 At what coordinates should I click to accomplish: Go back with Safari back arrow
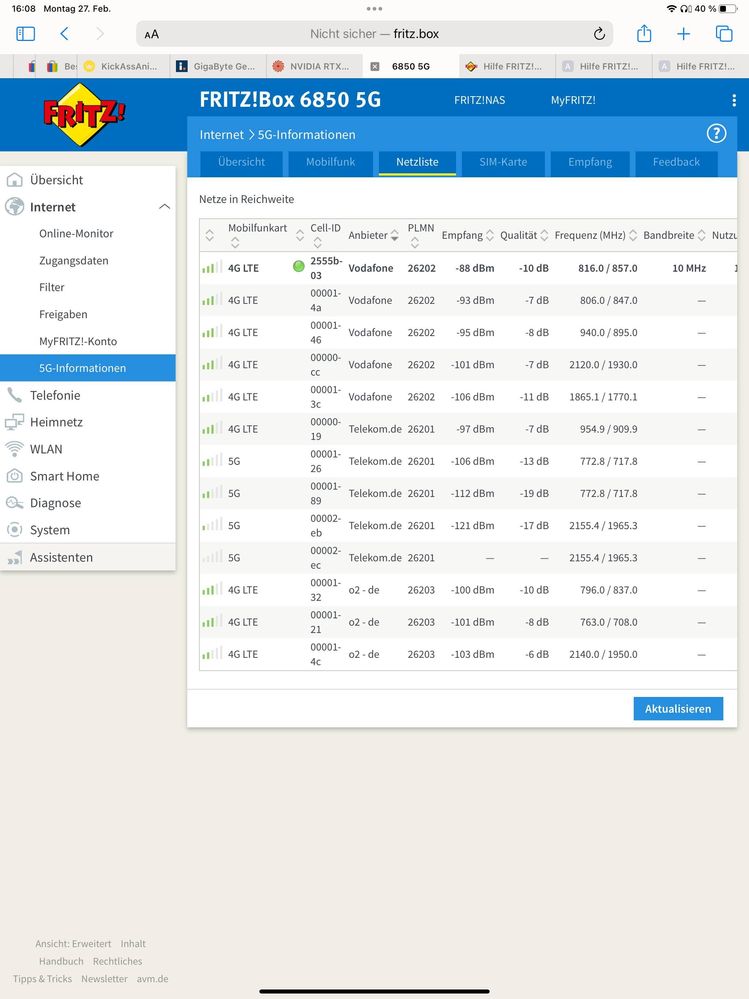[x=64, y=34]
